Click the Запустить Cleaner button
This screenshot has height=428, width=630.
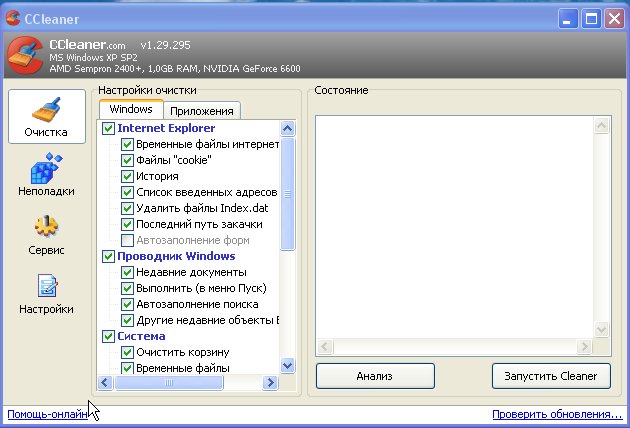click(551, 376)
